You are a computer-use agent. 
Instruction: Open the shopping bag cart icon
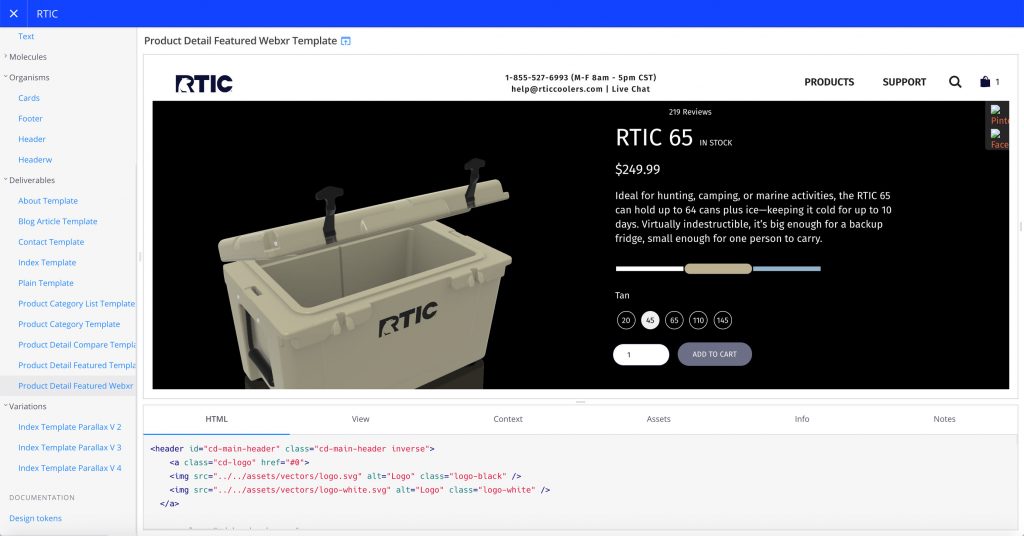pyautogui.click(x=985, y=82)
